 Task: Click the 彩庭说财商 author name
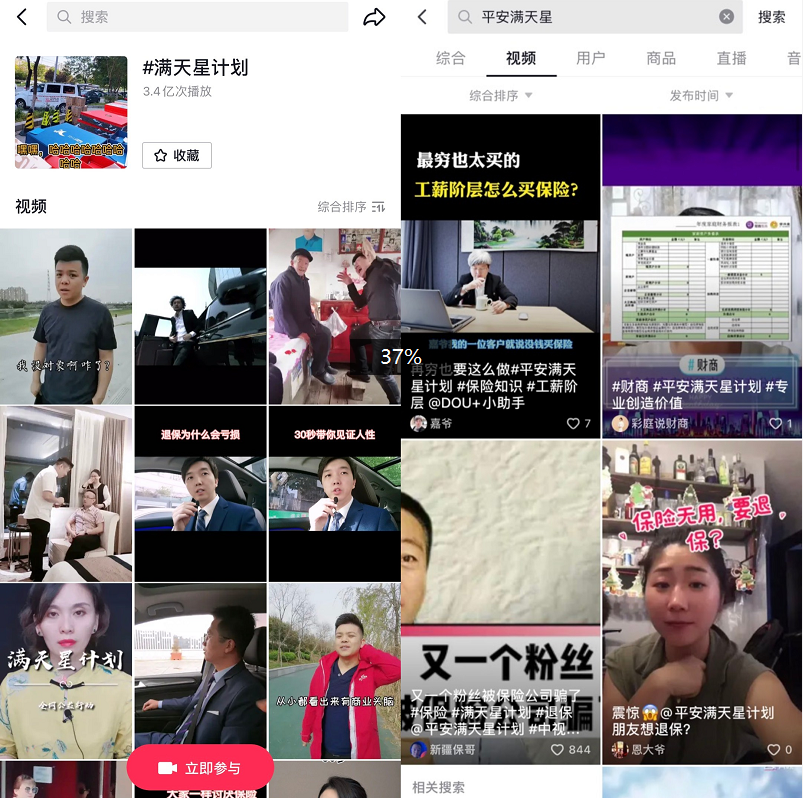(x=660, y=423)
